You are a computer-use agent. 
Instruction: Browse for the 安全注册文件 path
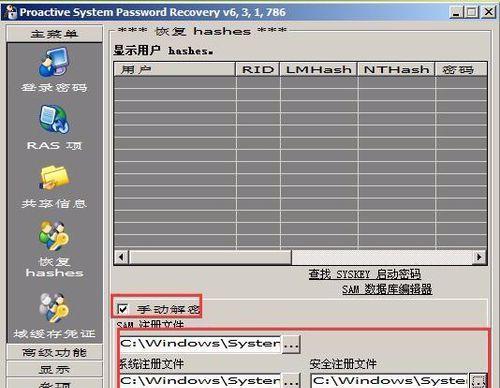478,381
